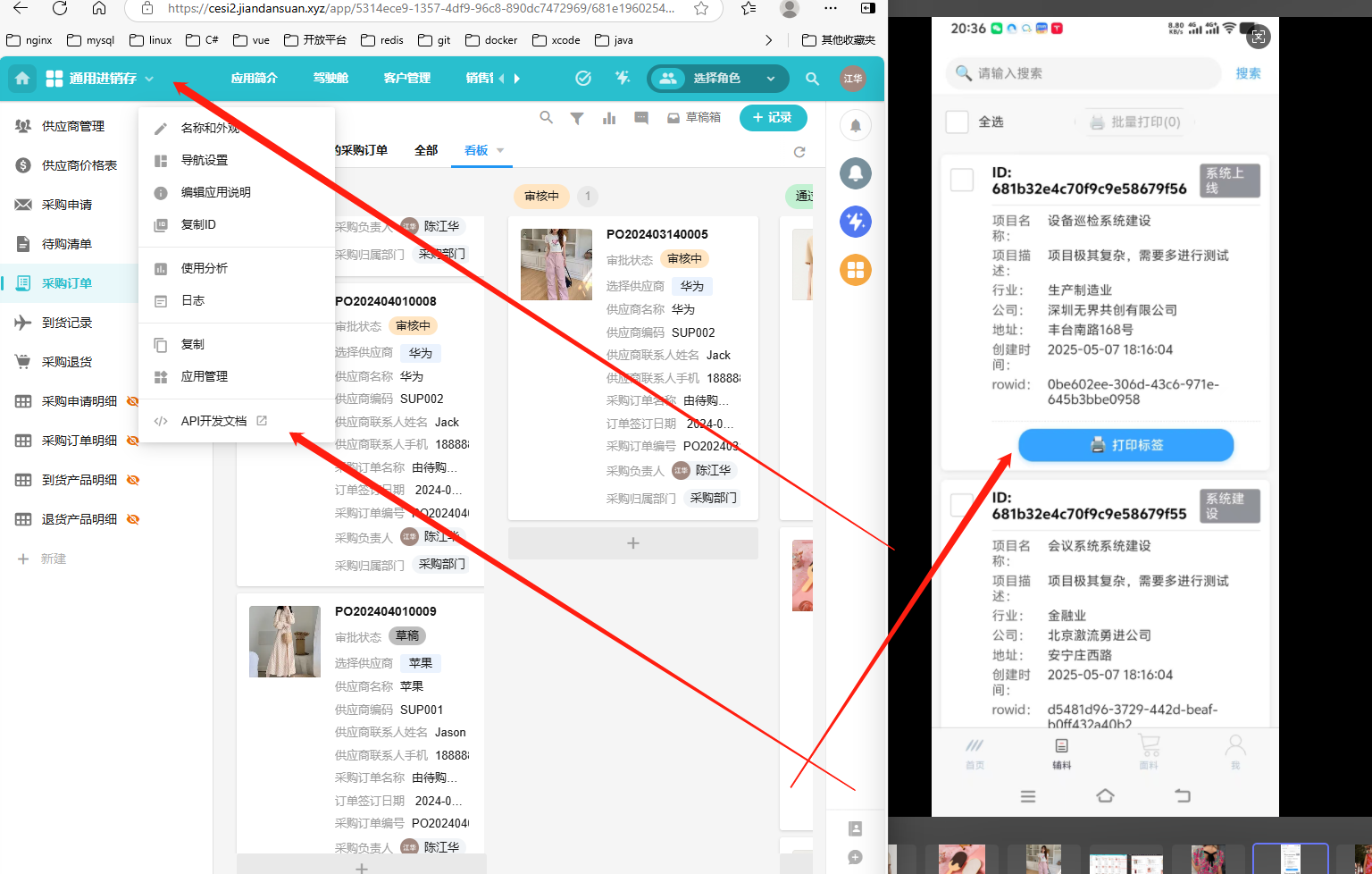The height and width of the screenshot is (874, 1372).
Task: Toggle the hidden-eye icon beside 采购申请明细
Action: pos(133,401)
